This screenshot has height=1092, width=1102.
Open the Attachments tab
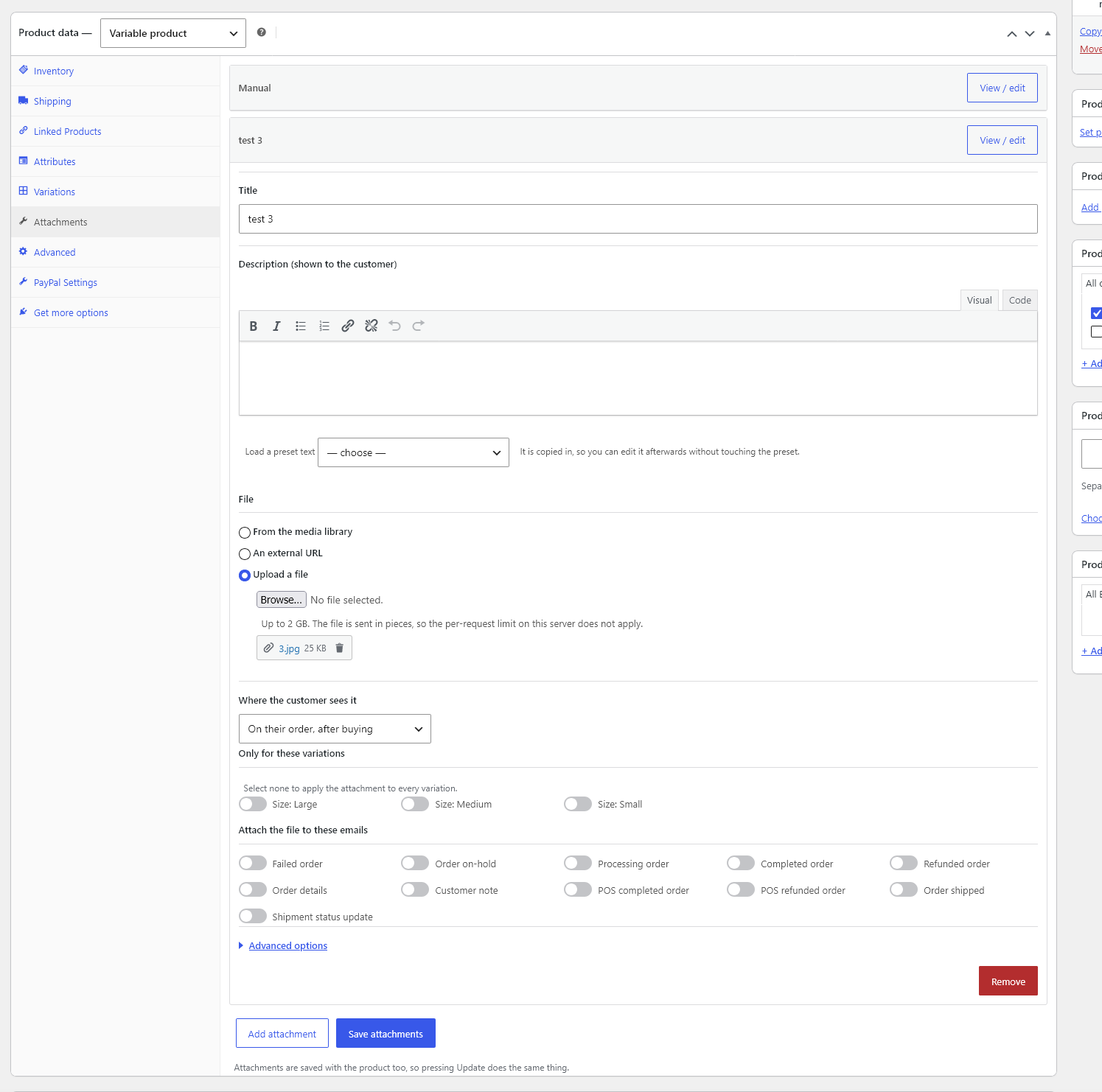(116, 222)
